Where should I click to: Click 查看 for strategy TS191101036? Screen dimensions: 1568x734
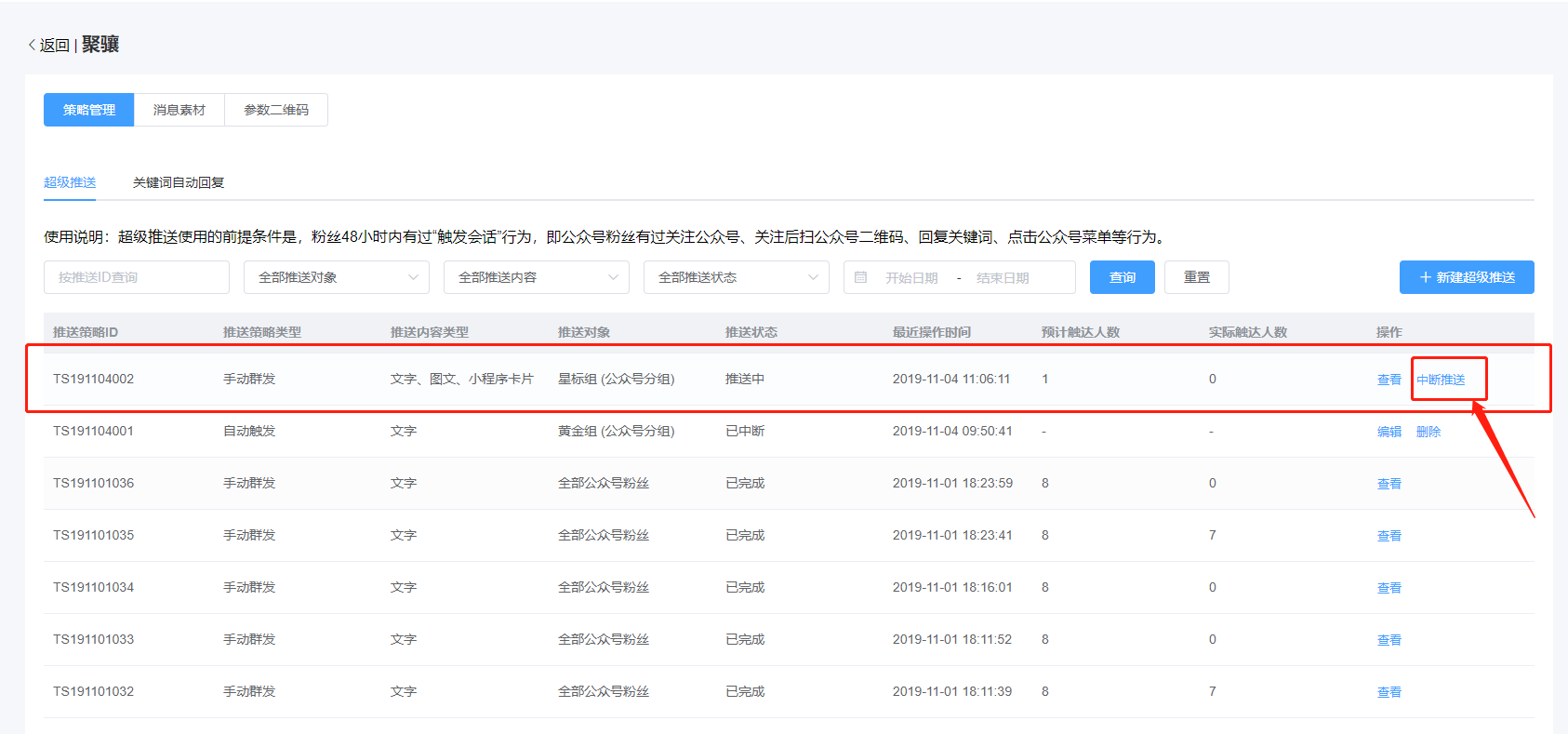(1389, 484)
